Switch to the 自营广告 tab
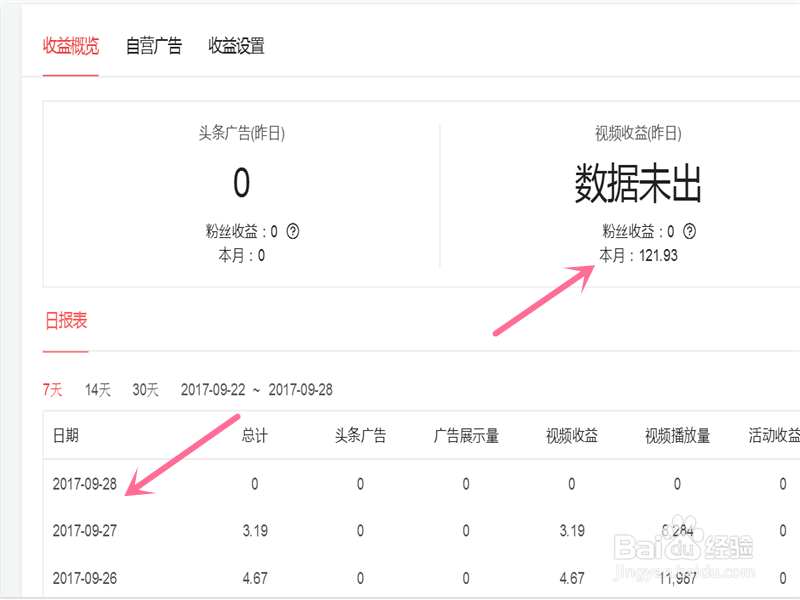This screenshot has height=600, width=800. click(x=153, y=45)
